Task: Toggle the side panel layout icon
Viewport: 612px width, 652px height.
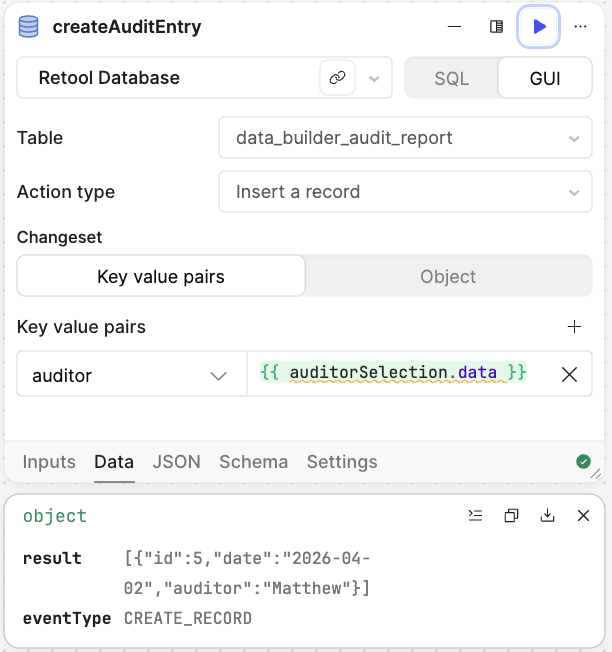Action: tap(496, 27)
